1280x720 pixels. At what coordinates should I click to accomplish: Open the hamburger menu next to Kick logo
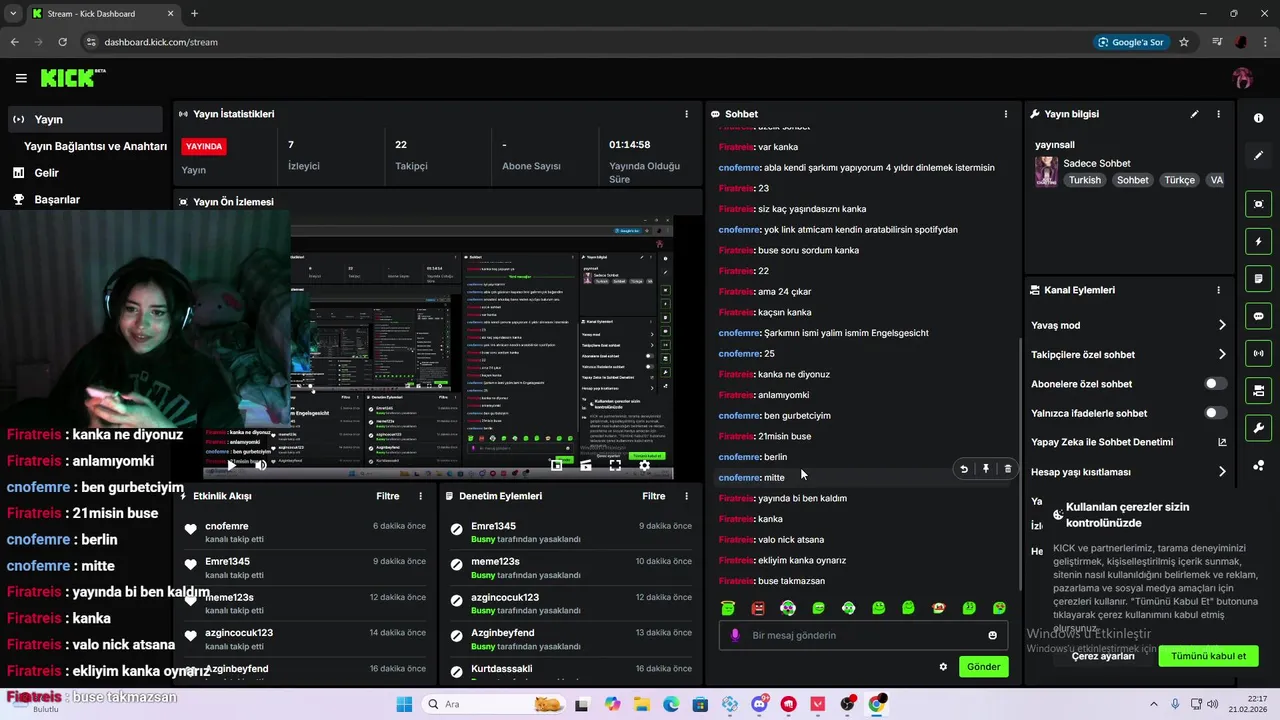(21, 78)
